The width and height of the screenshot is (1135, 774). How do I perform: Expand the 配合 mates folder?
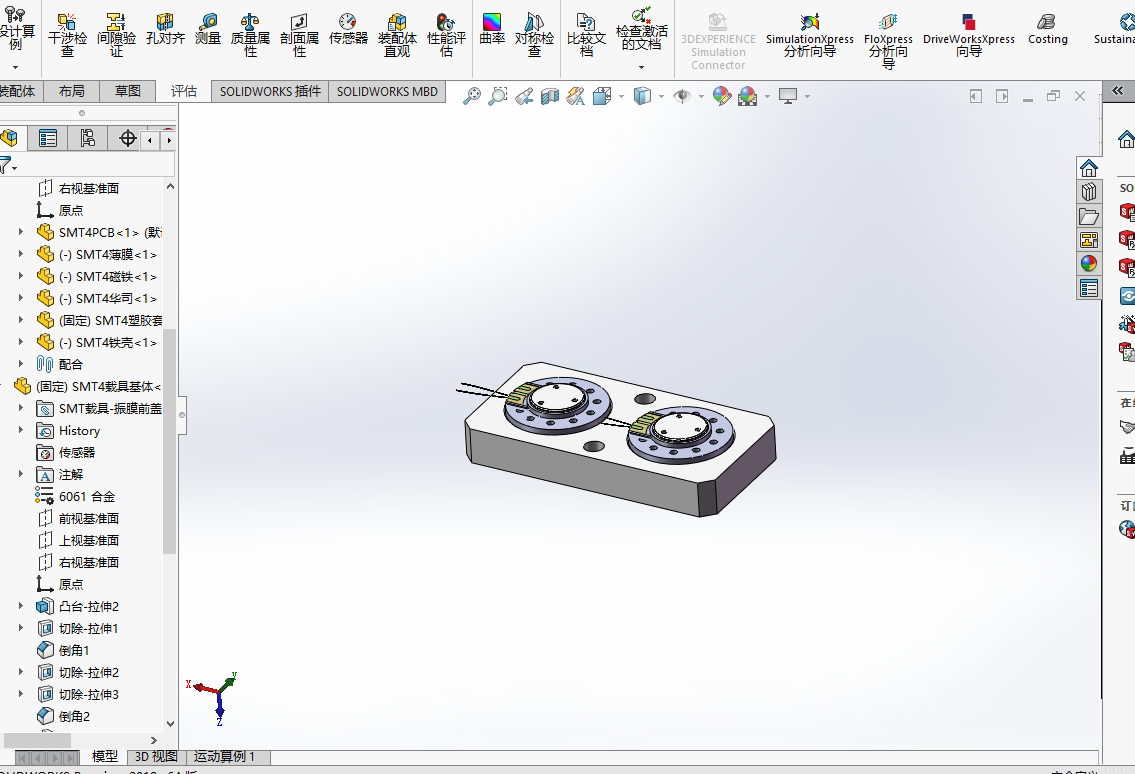[x=20, y=363]
